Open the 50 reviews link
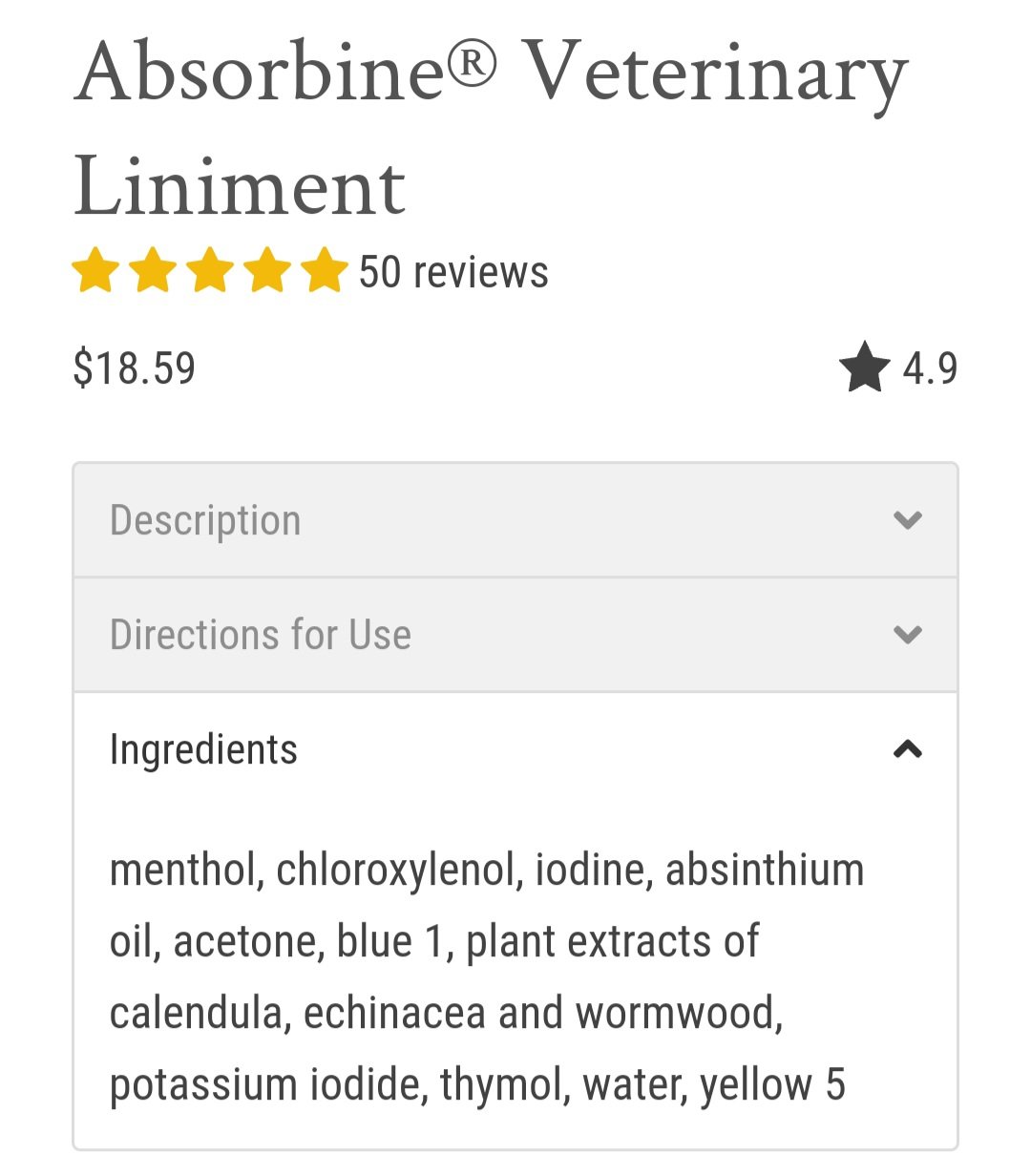Viewport: 1031px width, 1176px height. [453, 272]
